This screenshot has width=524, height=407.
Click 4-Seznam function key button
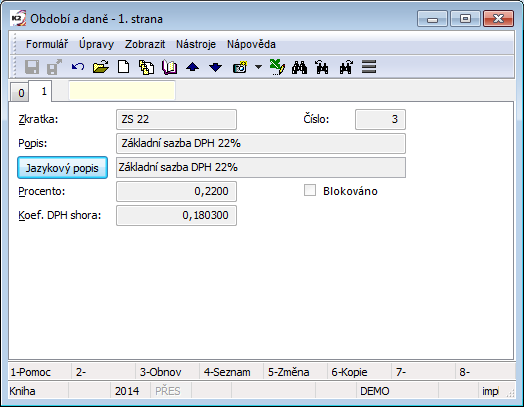point(232,372)
